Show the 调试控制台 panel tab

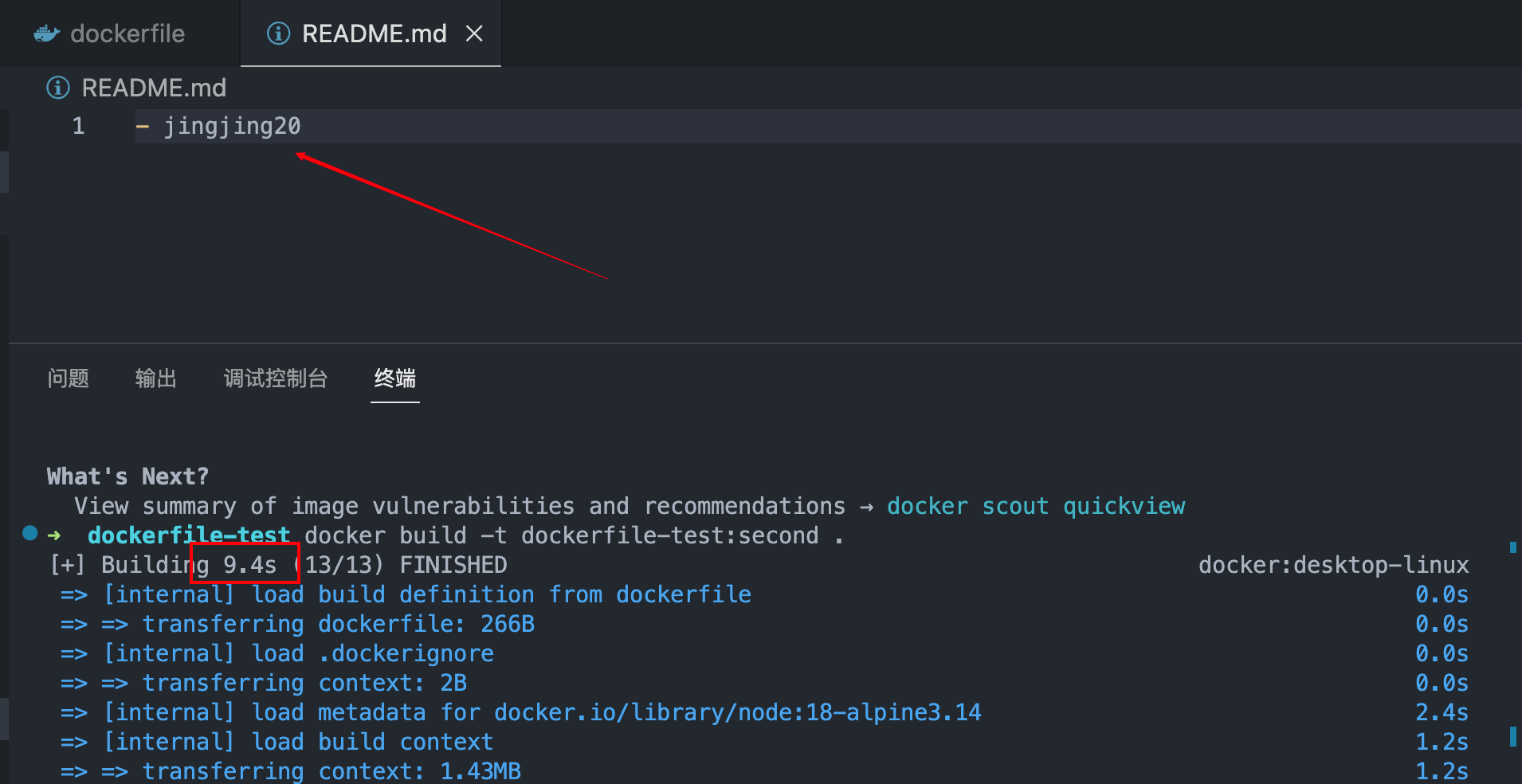[275, 378]
